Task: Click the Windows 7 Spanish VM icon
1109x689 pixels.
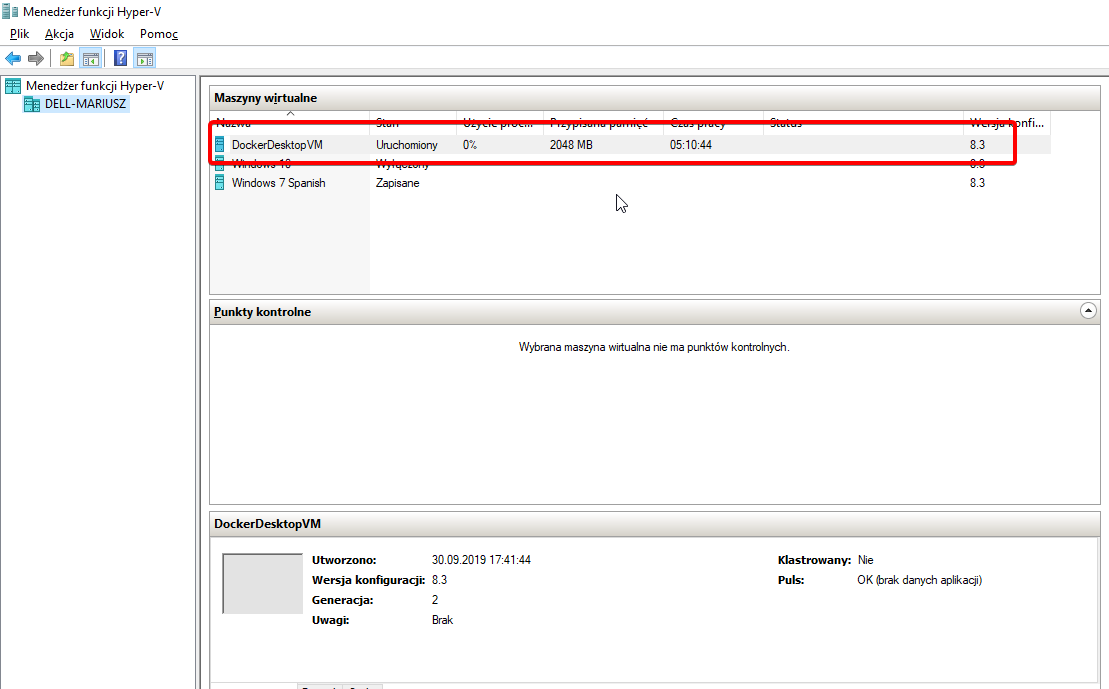Action: point(220,183)
